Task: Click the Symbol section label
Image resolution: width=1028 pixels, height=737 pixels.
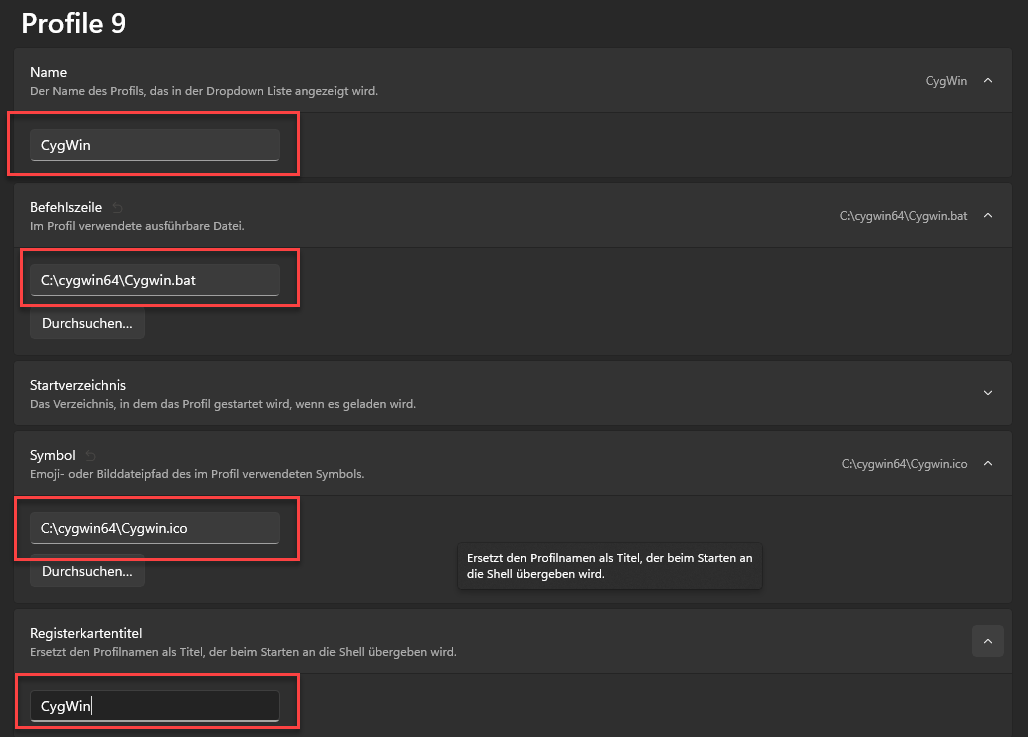Action: [x=52, y=455]
